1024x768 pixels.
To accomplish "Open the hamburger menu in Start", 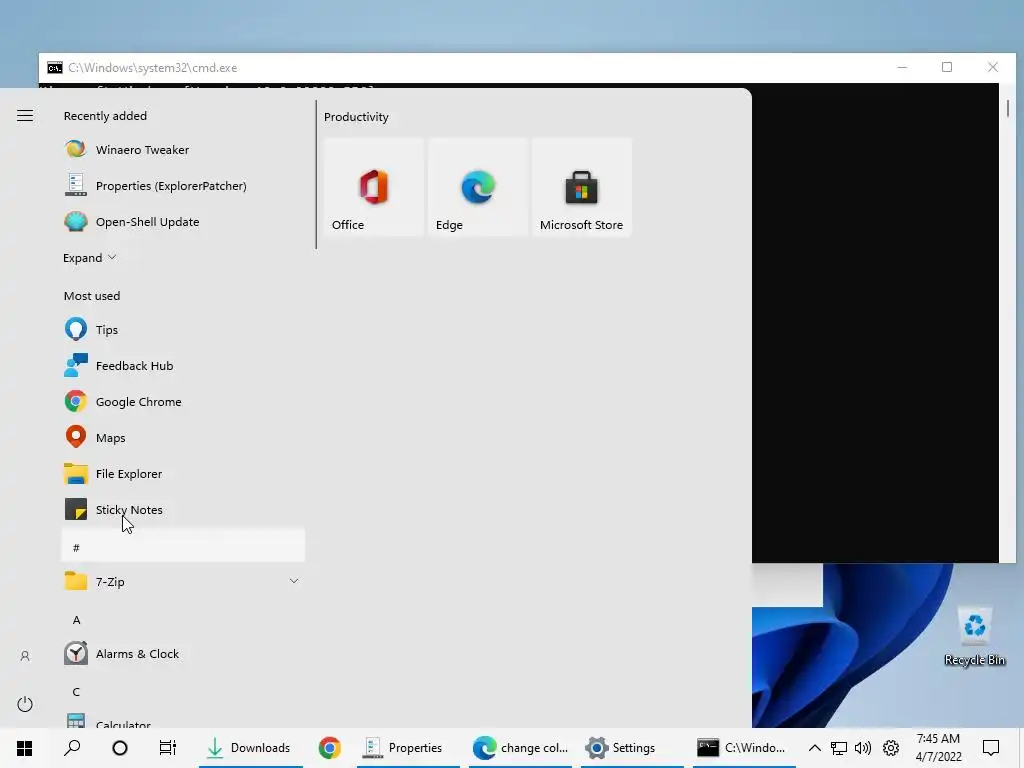I will coord(25,116).
